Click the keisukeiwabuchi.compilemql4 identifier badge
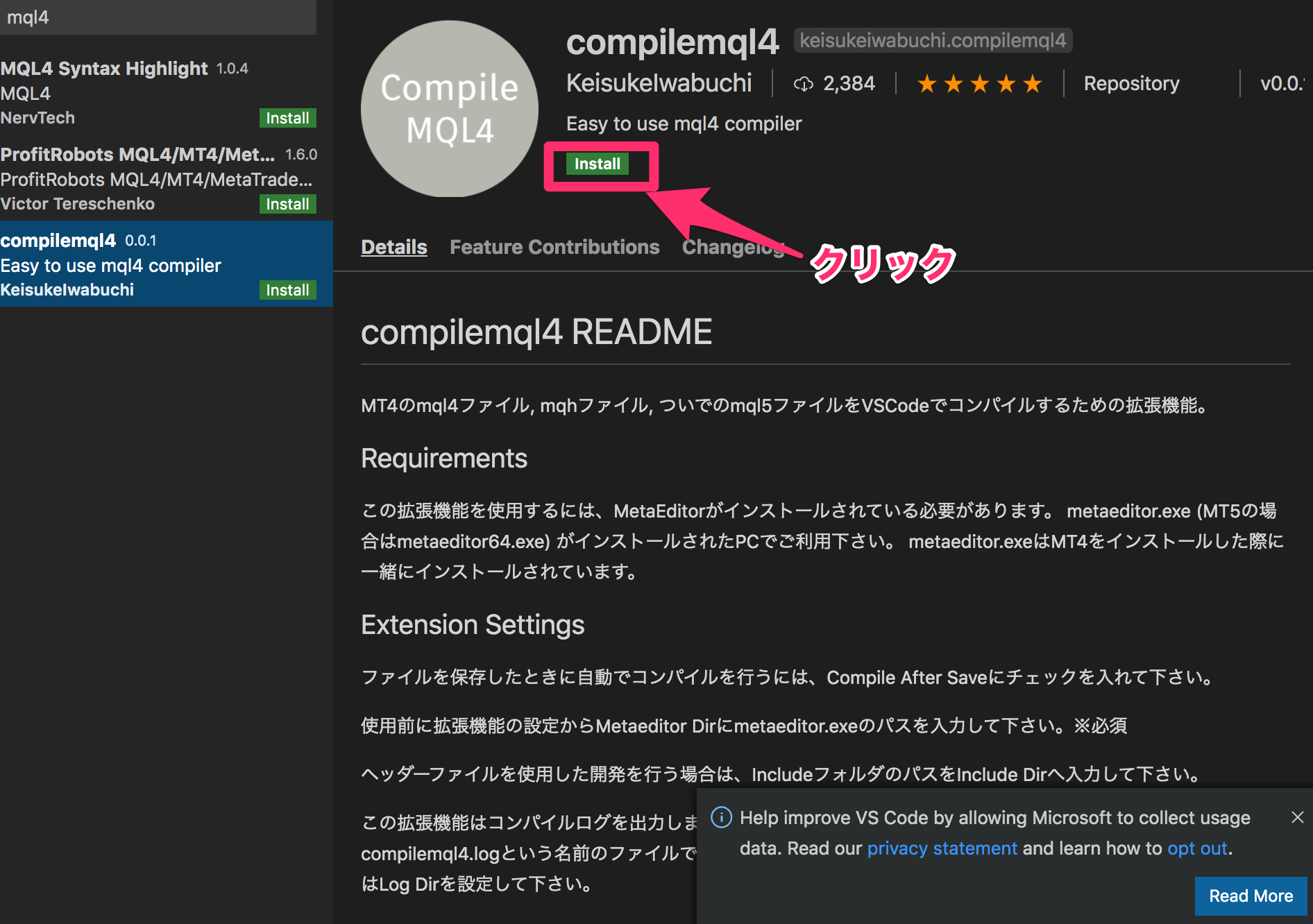 click(x=933, y=40)
